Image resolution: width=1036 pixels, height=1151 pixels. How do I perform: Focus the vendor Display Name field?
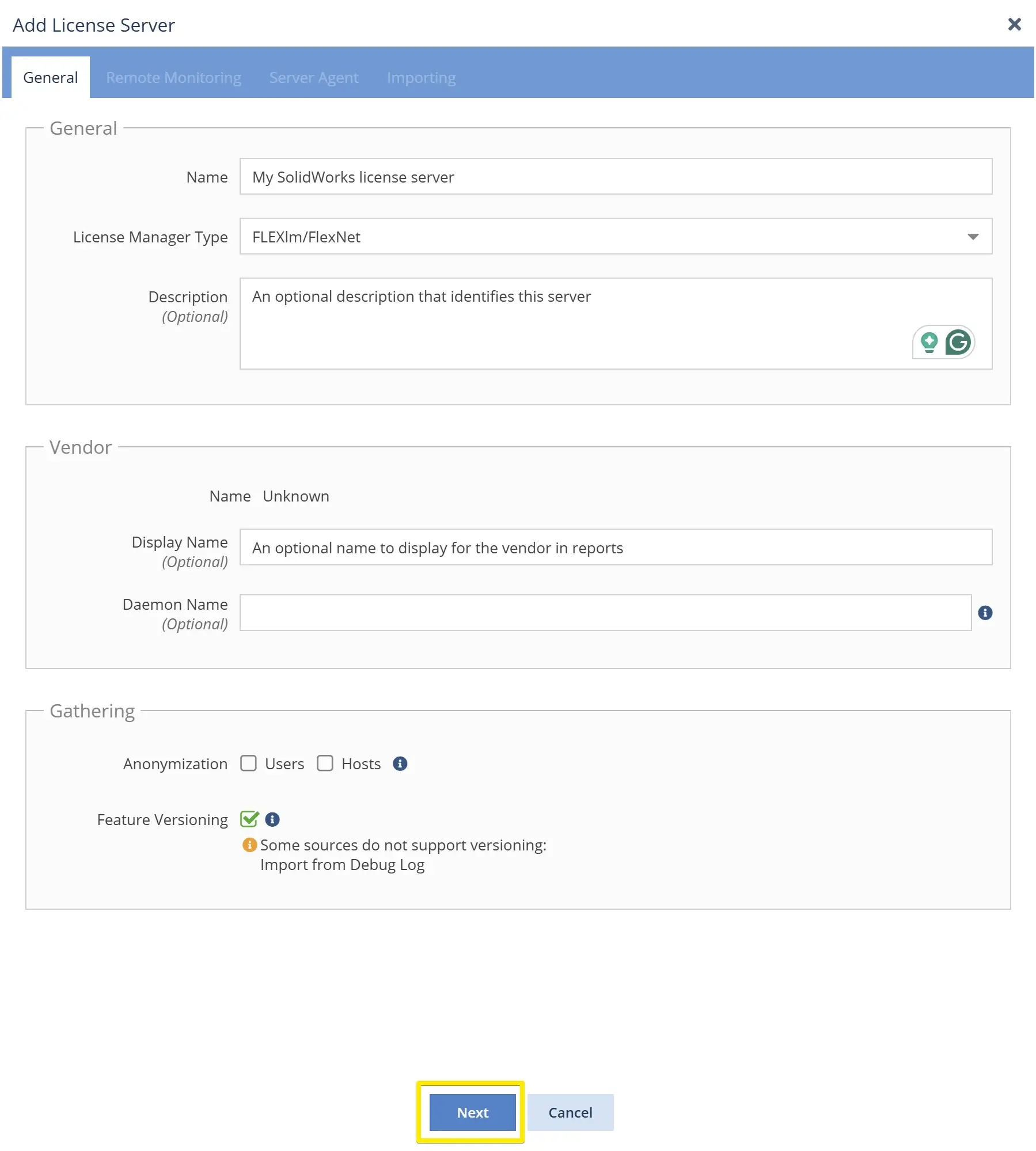click(x=616, y=547)
